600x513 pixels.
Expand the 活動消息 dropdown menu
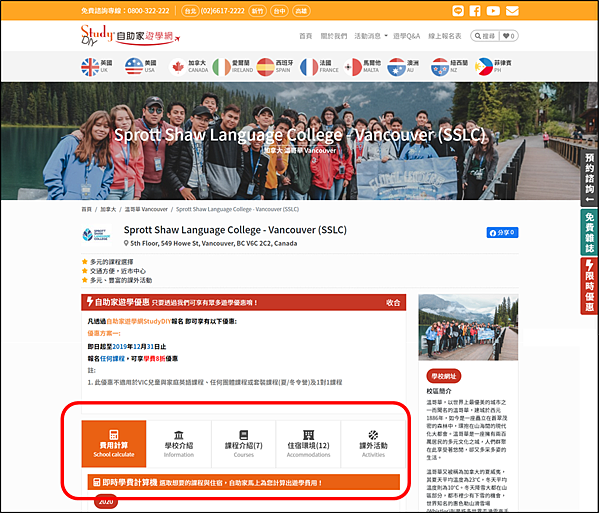370,36
